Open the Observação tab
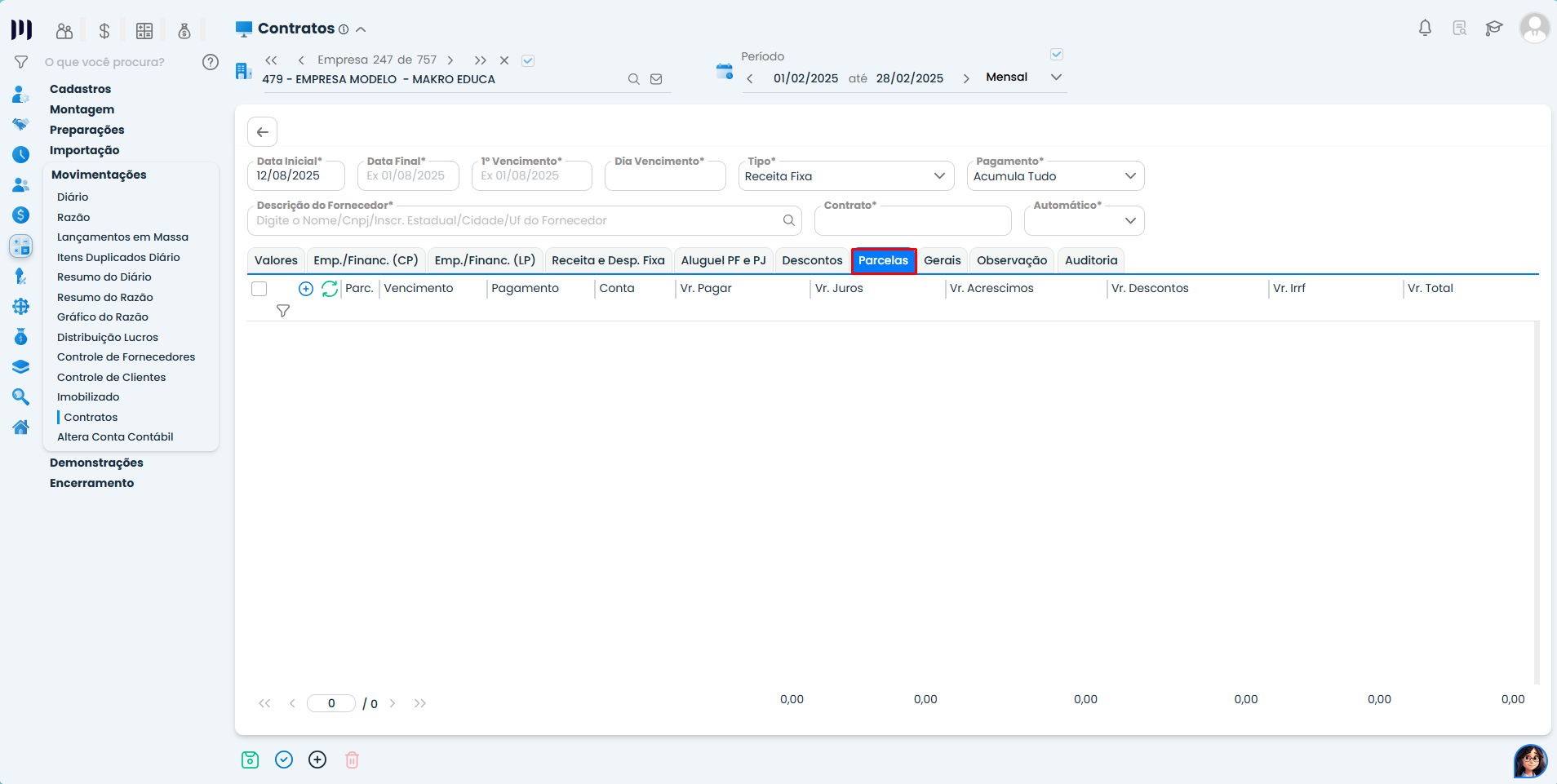 (x=1011, y=260)
